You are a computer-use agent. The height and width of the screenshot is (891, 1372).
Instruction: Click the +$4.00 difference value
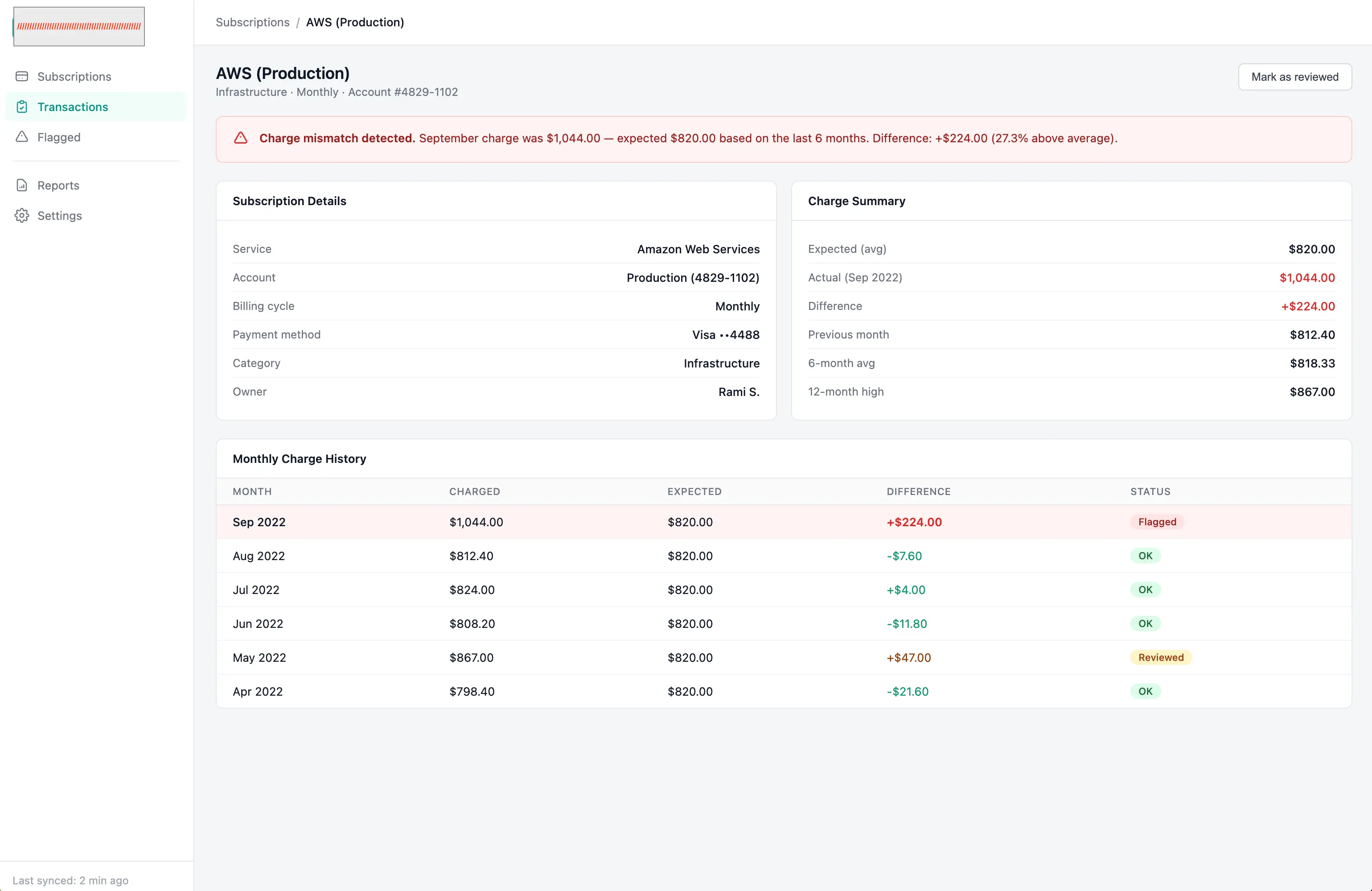906,590
